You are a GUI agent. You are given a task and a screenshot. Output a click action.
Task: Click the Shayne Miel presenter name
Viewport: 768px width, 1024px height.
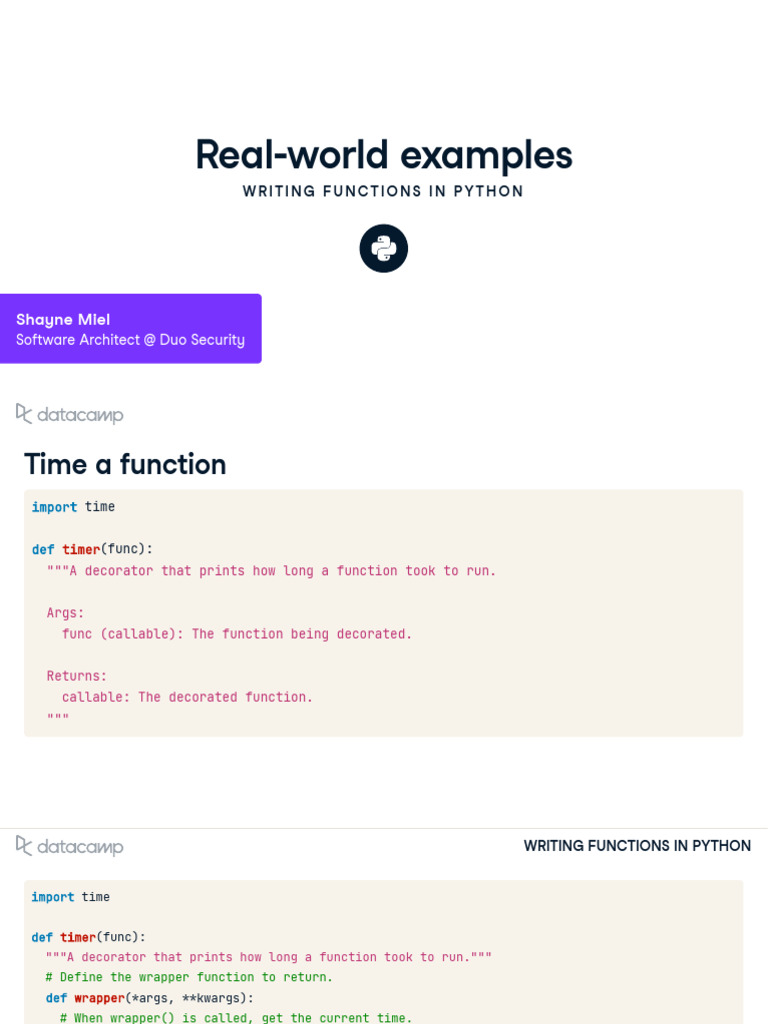[63, 319]
